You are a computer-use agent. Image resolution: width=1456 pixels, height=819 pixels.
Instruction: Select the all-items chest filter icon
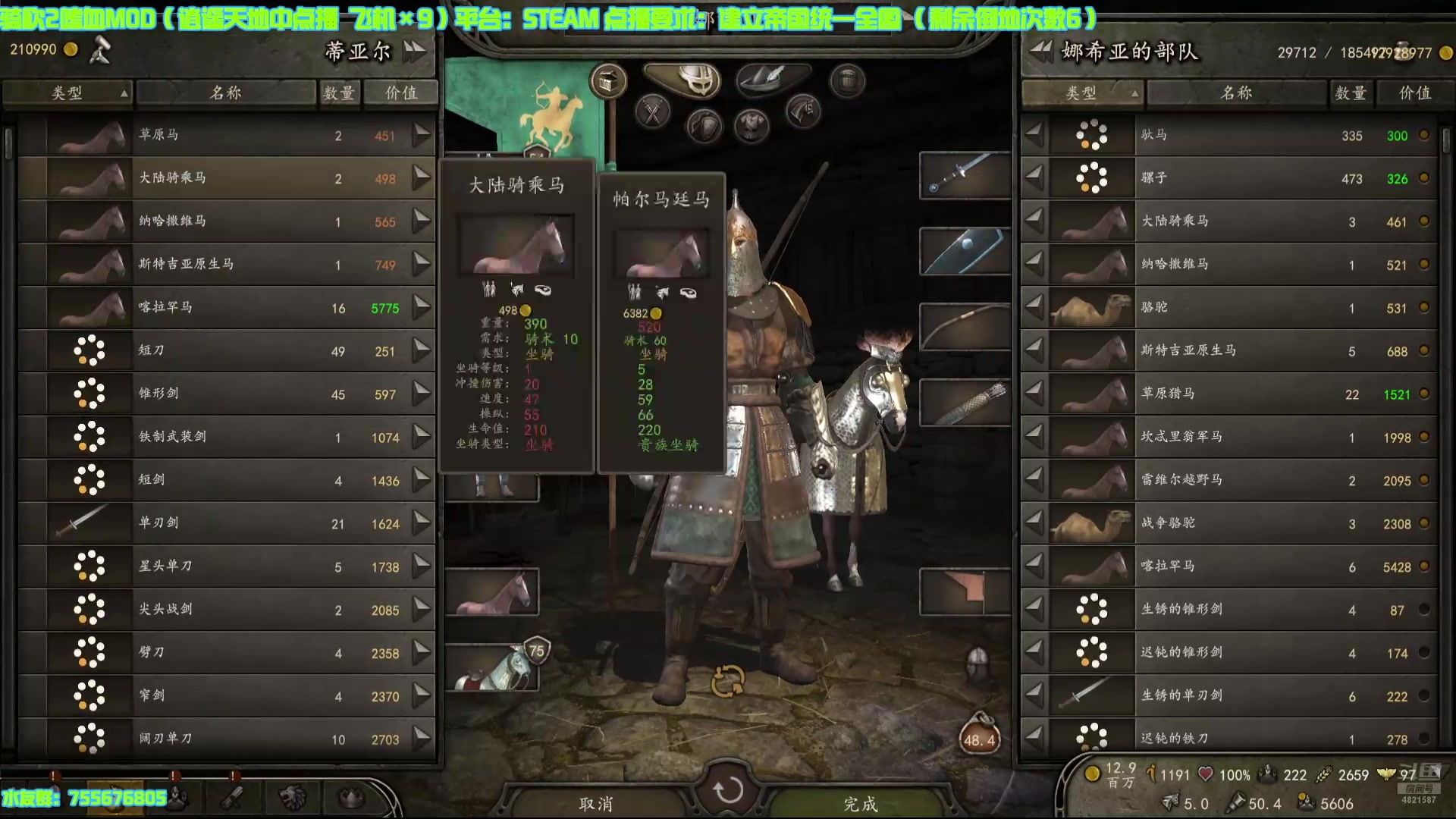607,81
